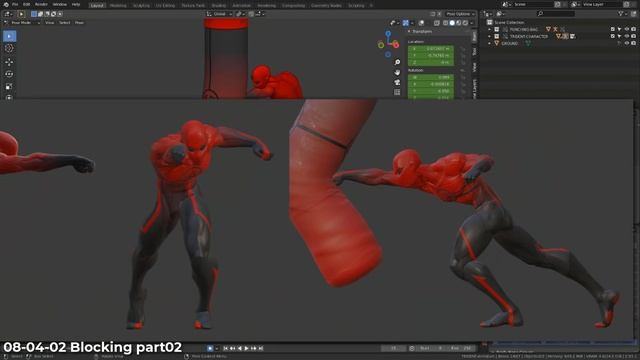Hide TRIDENT CHARACTER with eye icon

pos(627,36)
